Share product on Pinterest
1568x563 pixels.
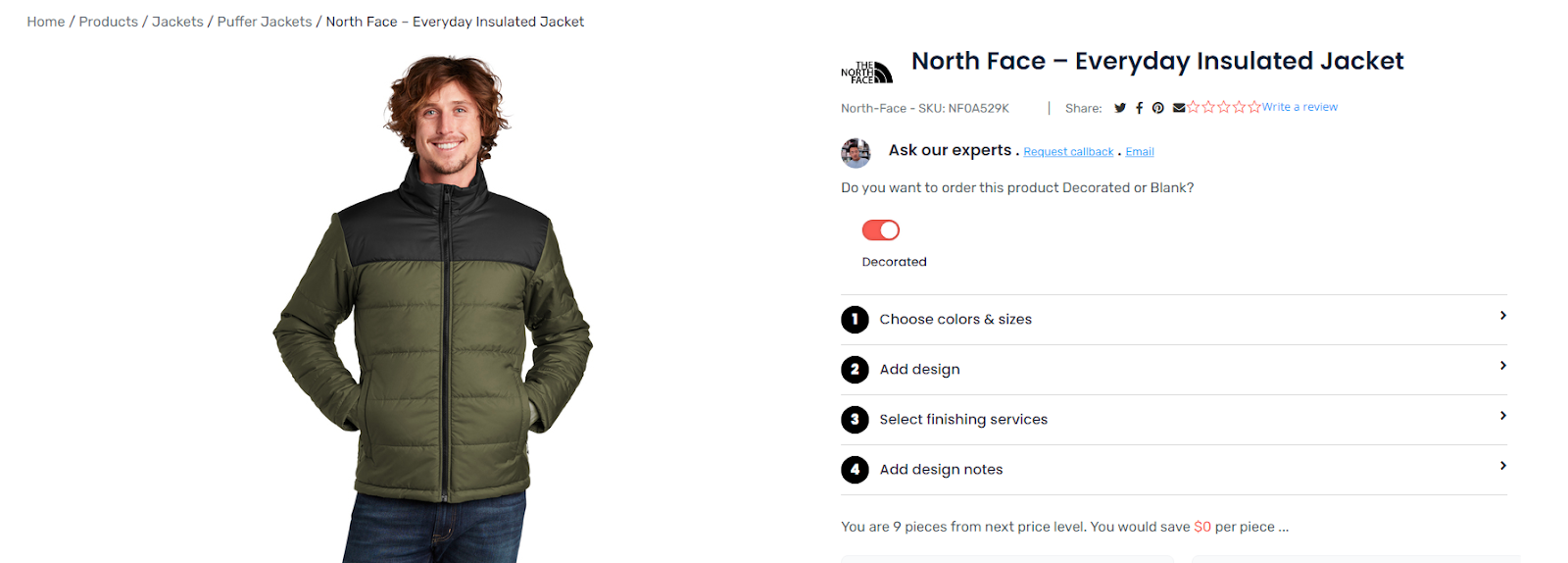(x=1158, y=108)
